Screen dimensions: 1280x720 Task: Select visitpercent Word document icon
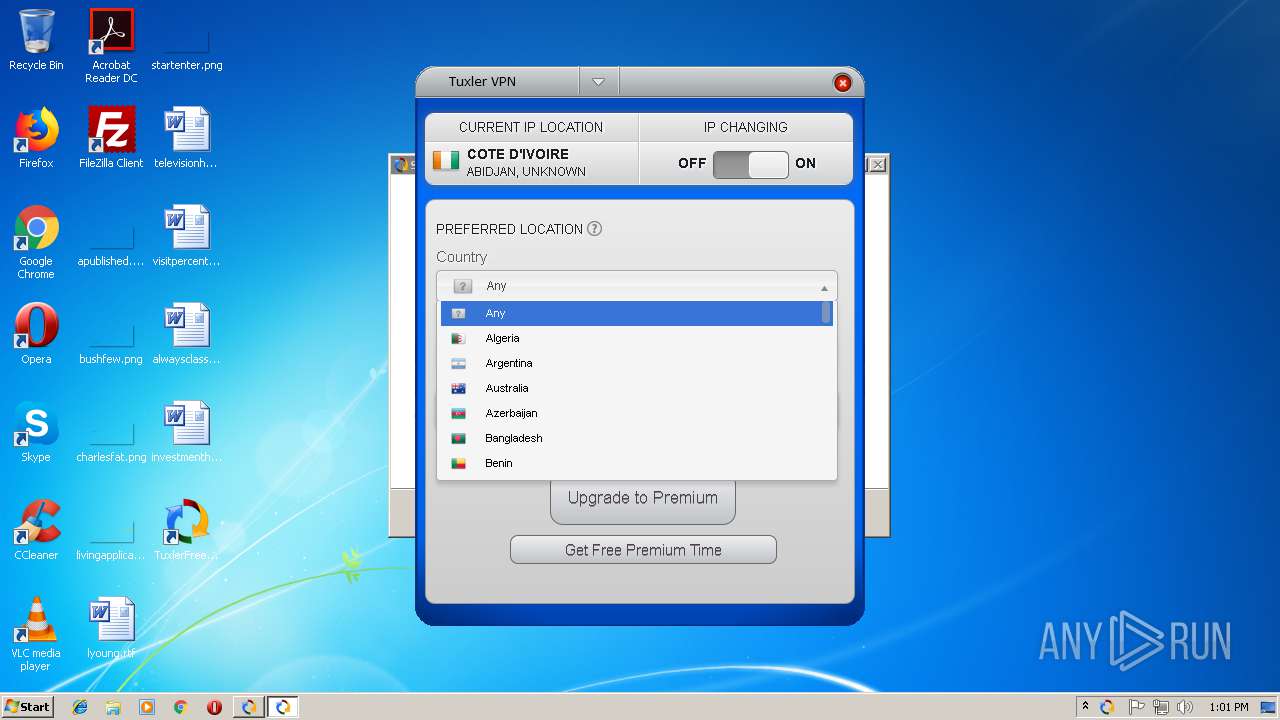(187, 236)
